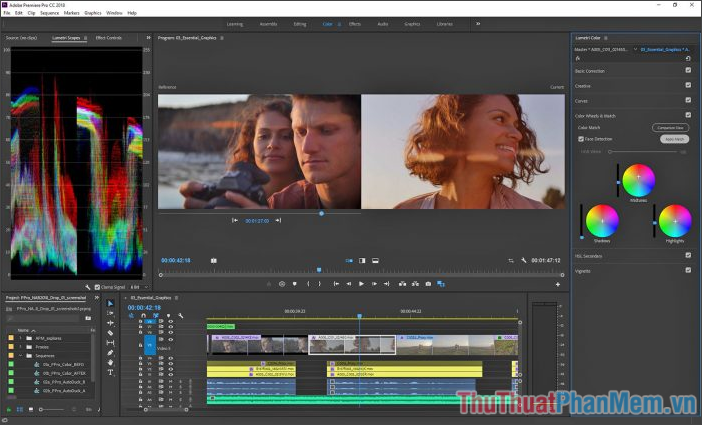Image resolution: width=702 pixels, height=425 pixels.
Task: Open the Markers menu
Action: [71, 13]
